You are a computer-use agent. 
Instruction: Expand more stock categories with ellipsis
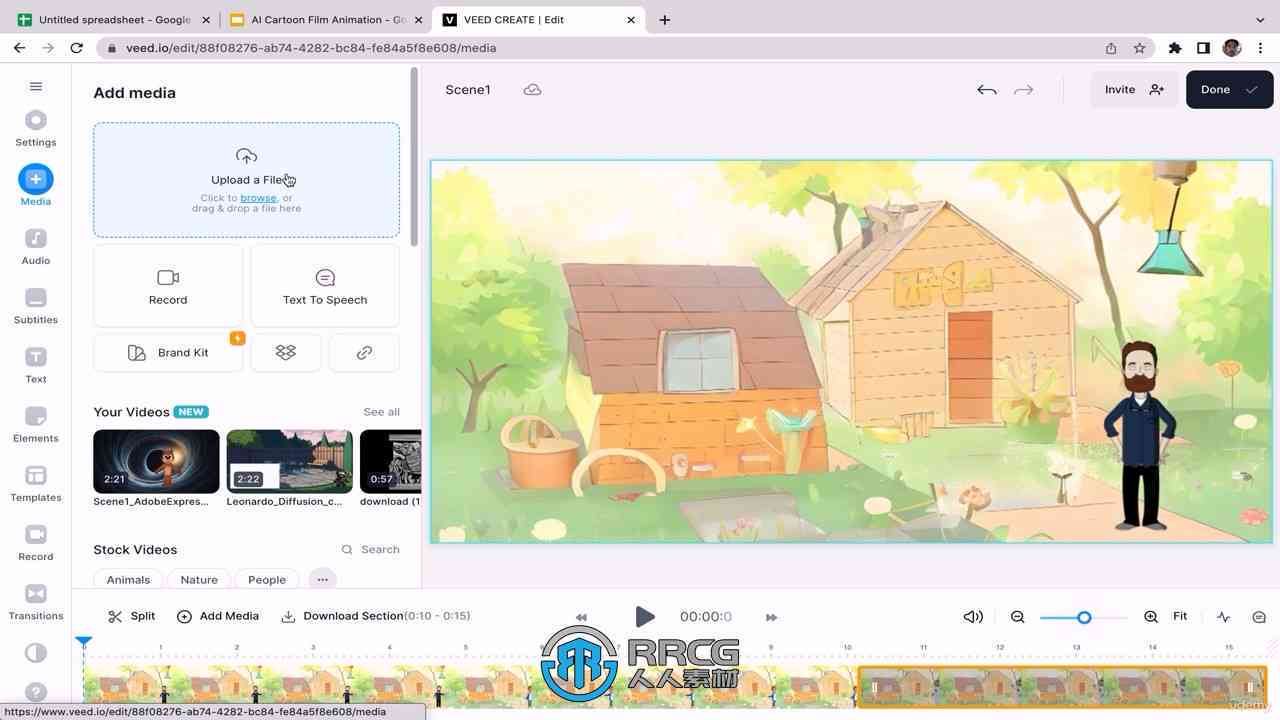click(322, 579)
